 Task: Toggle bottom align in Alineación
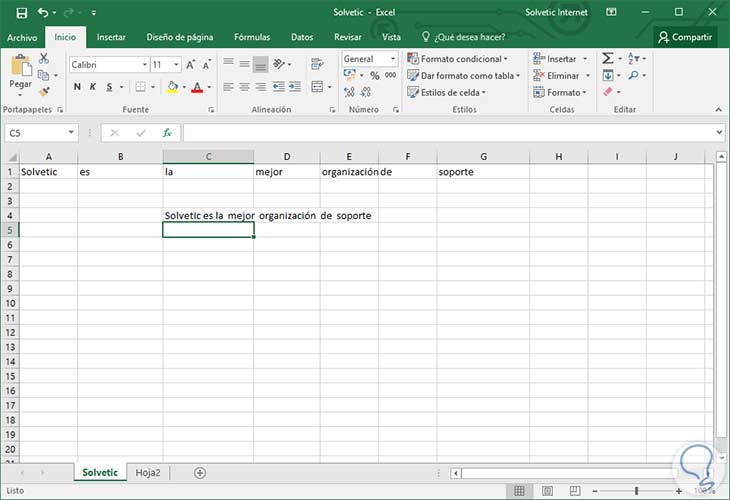click(x=261, y=65)
